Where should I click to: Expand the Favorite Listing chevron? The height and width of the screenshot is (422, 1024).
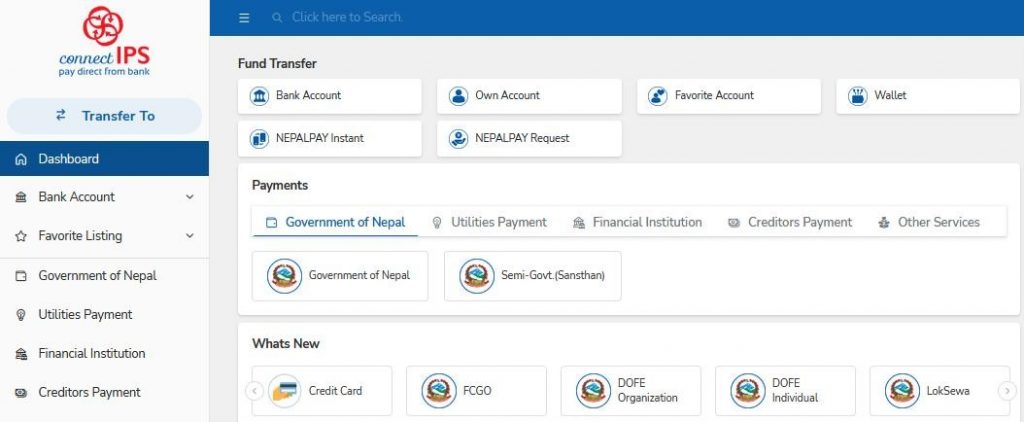tap(190, 236)
